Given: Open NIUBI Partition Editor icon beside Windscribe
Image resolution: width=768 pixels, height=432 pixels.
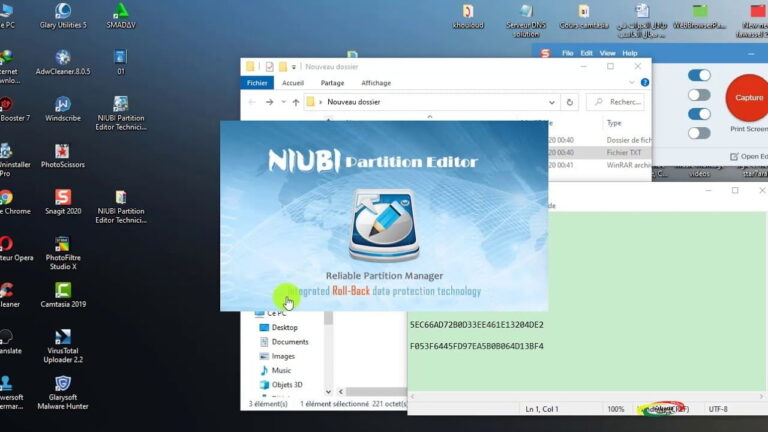Looking at the screenshot, I should click(120, 113).
